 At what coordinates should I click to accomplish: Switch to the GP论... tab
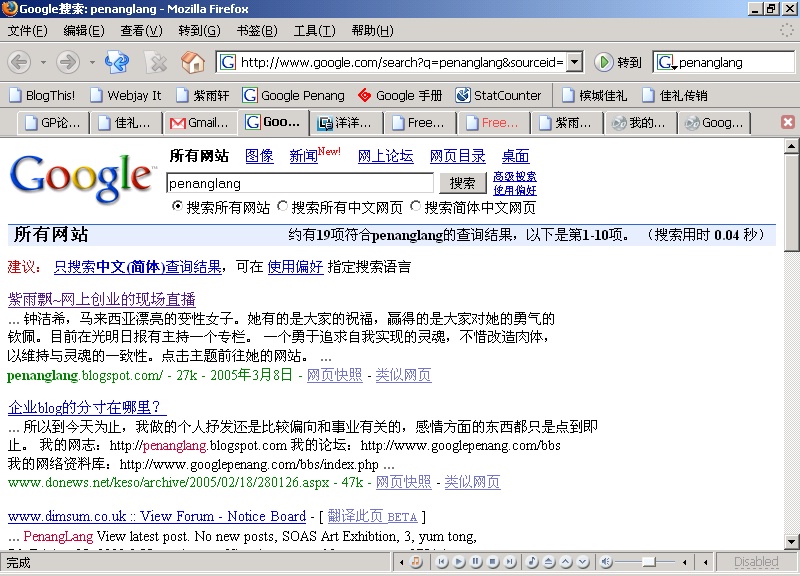53,122
